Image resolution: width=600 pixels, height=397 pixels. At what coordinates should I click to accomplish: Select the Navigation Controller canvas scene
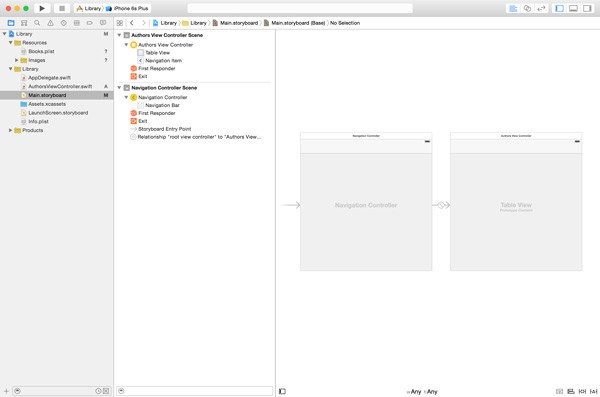pos(366,202)
